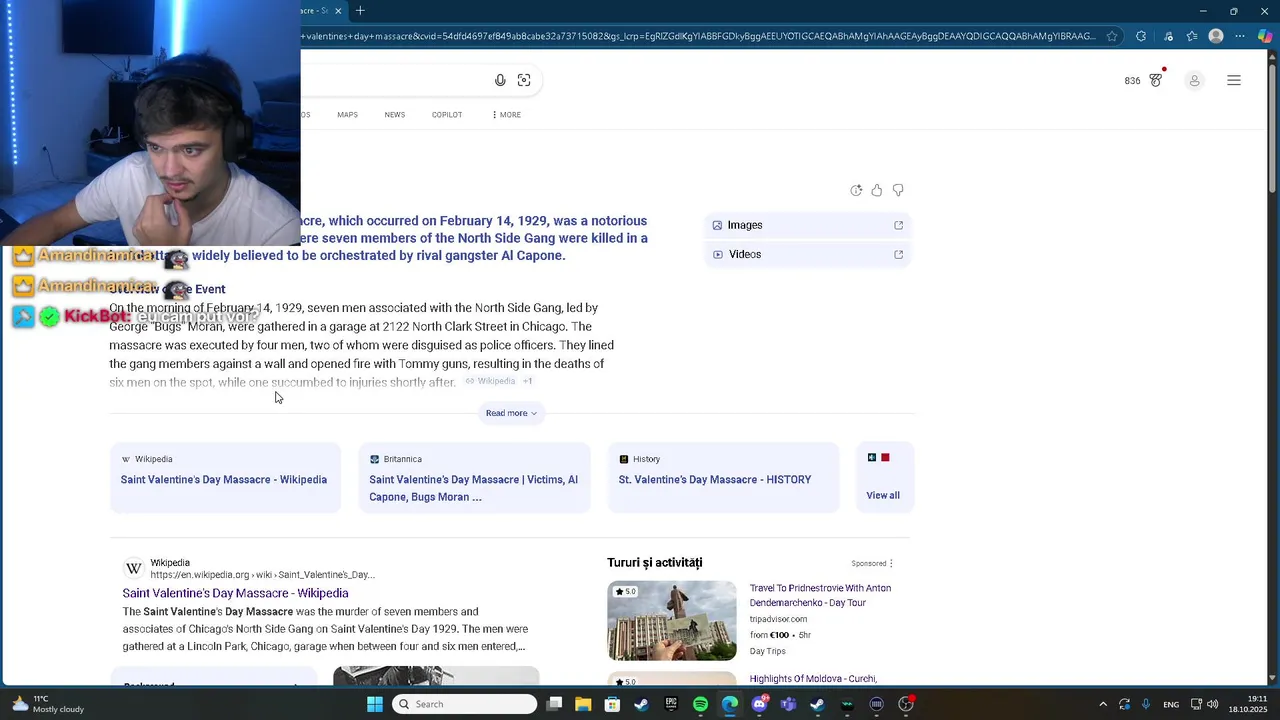This screenshot has height=720, width=1280.
Task: Open Sponsored options menu dots
Action: (891, 563)
